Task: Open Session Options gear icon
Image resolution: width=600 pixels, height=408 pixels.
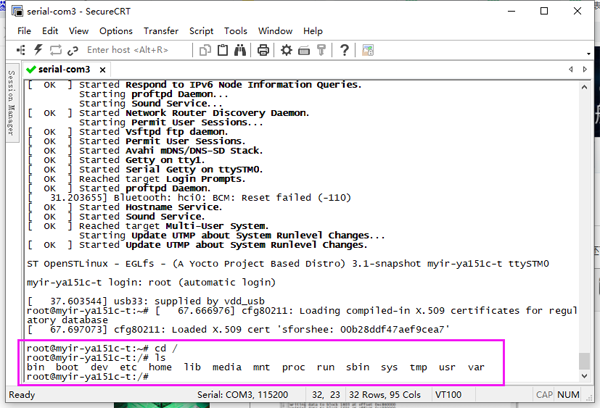Action: (286, 50)
